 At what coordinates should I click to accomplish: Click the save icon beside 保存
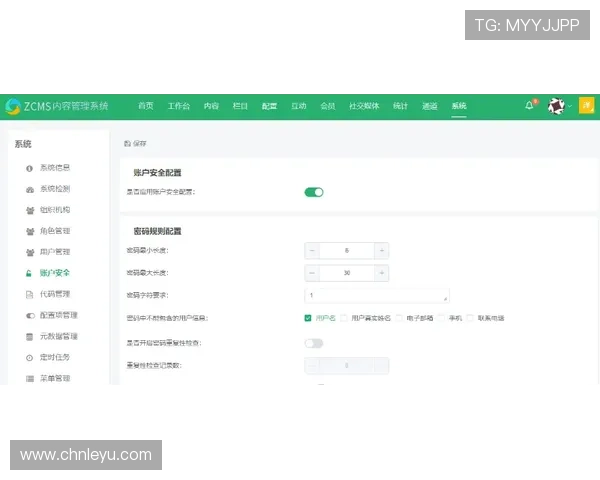click(x=127, y=144)
